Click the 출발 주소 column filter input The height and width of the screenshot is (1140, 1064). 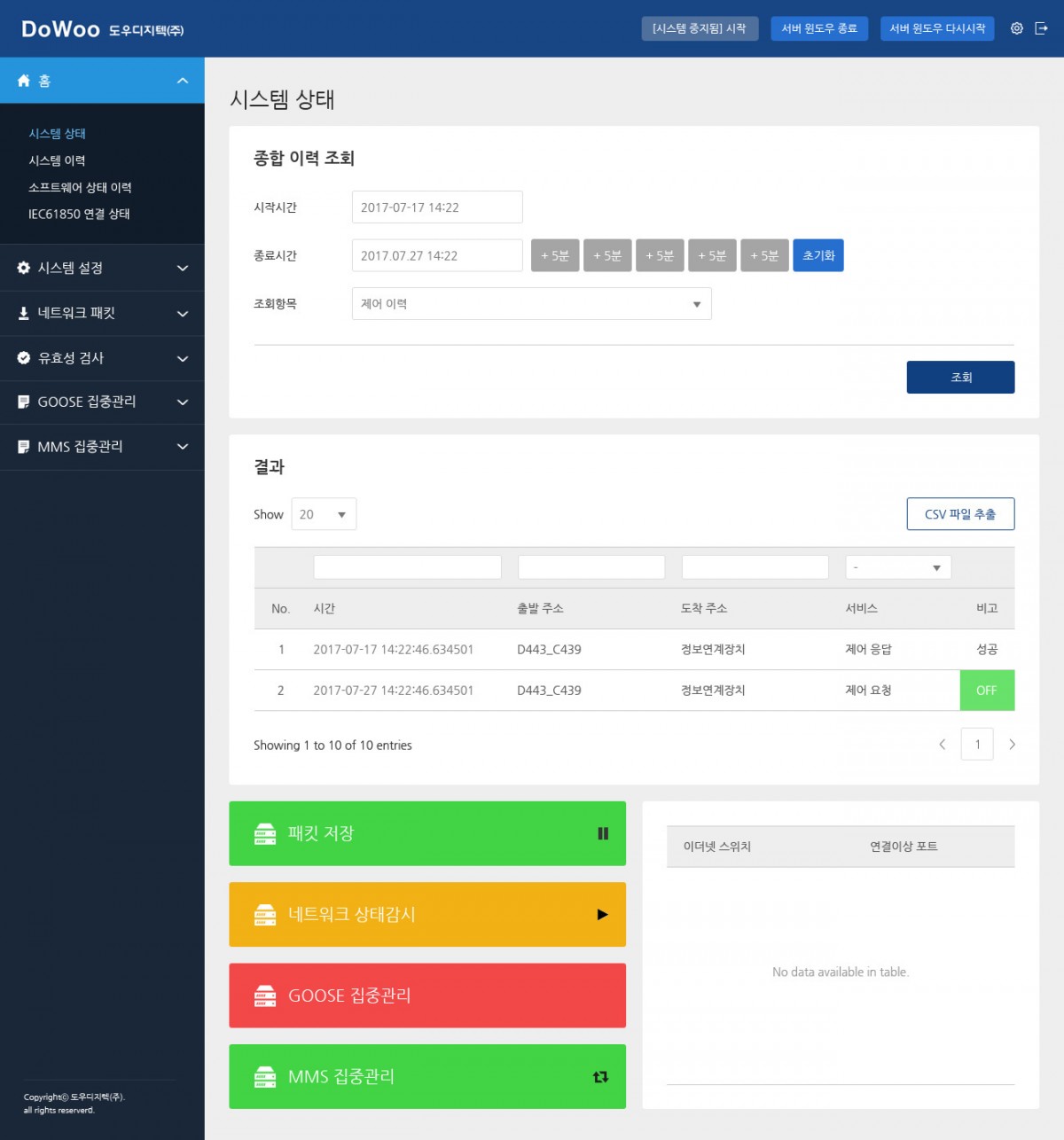[x=591, y=567]
